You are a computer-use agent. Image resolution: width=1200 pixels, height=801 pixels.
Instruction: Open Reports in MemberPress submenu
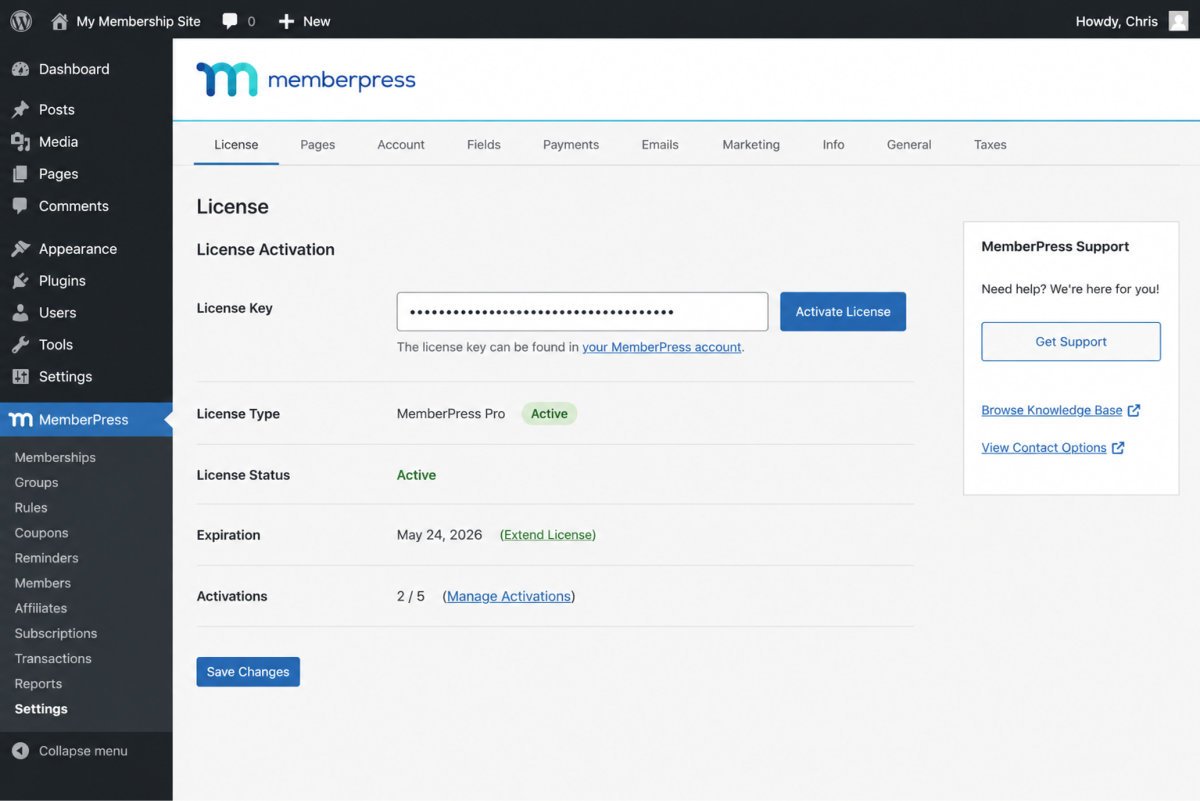38,684
